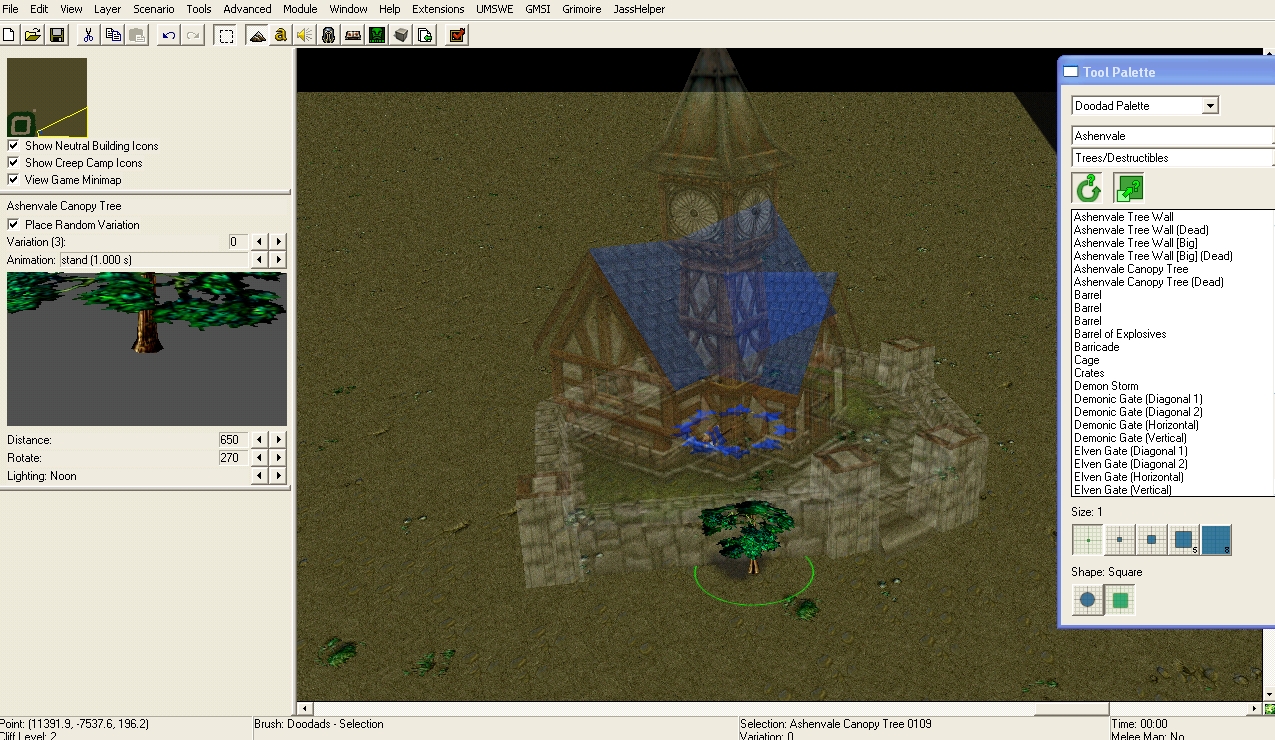Open the File menu
Screen dimensions: 1275x740
click(x=10, y=9)
